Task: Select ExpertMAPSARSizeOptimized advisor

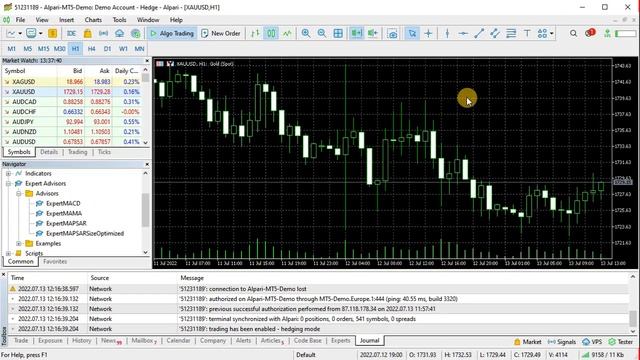Action: 85,233
